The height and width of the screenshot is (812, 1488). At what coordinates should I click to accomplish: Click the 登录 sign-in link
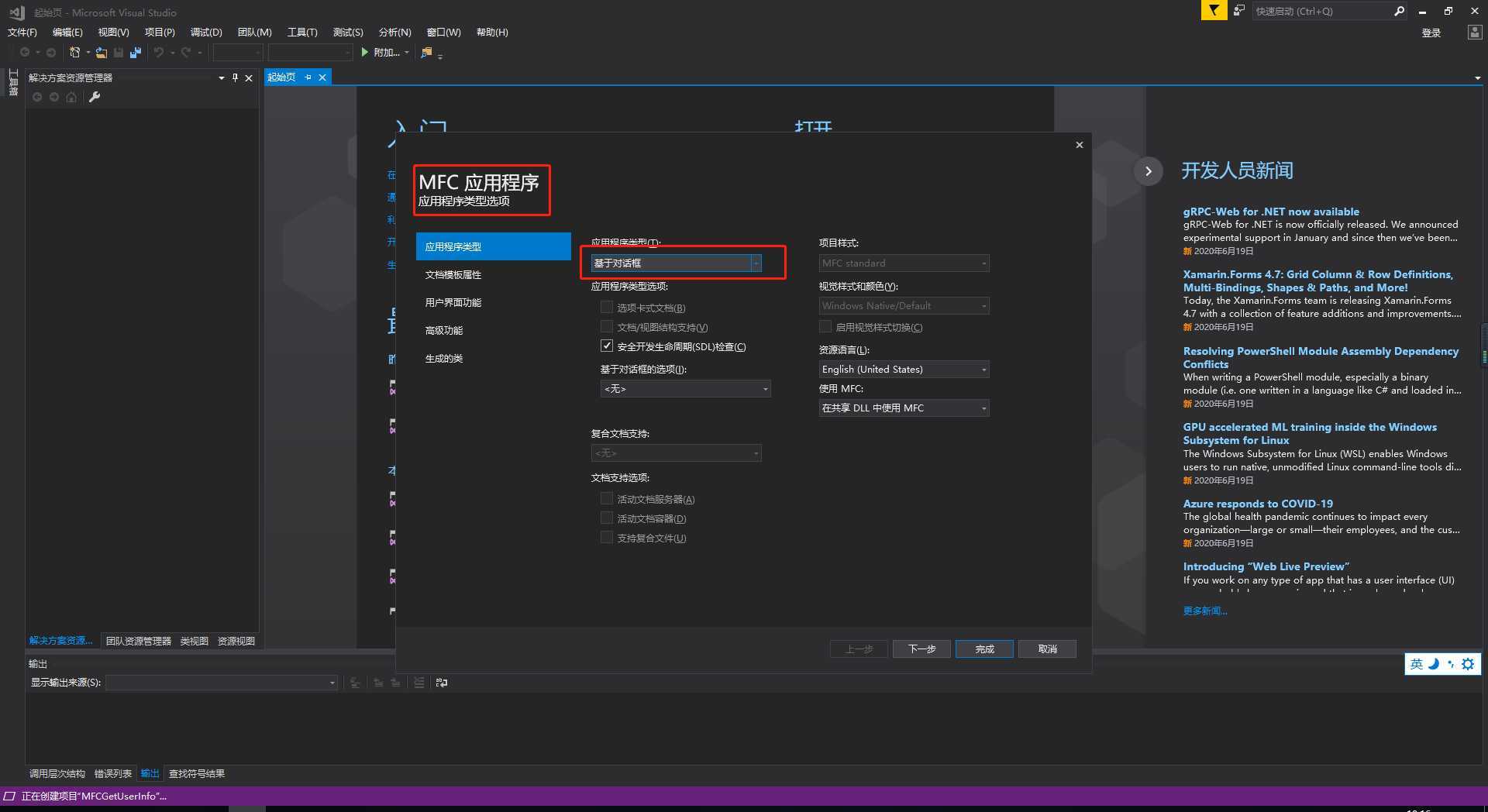[x=1431, y=33]
